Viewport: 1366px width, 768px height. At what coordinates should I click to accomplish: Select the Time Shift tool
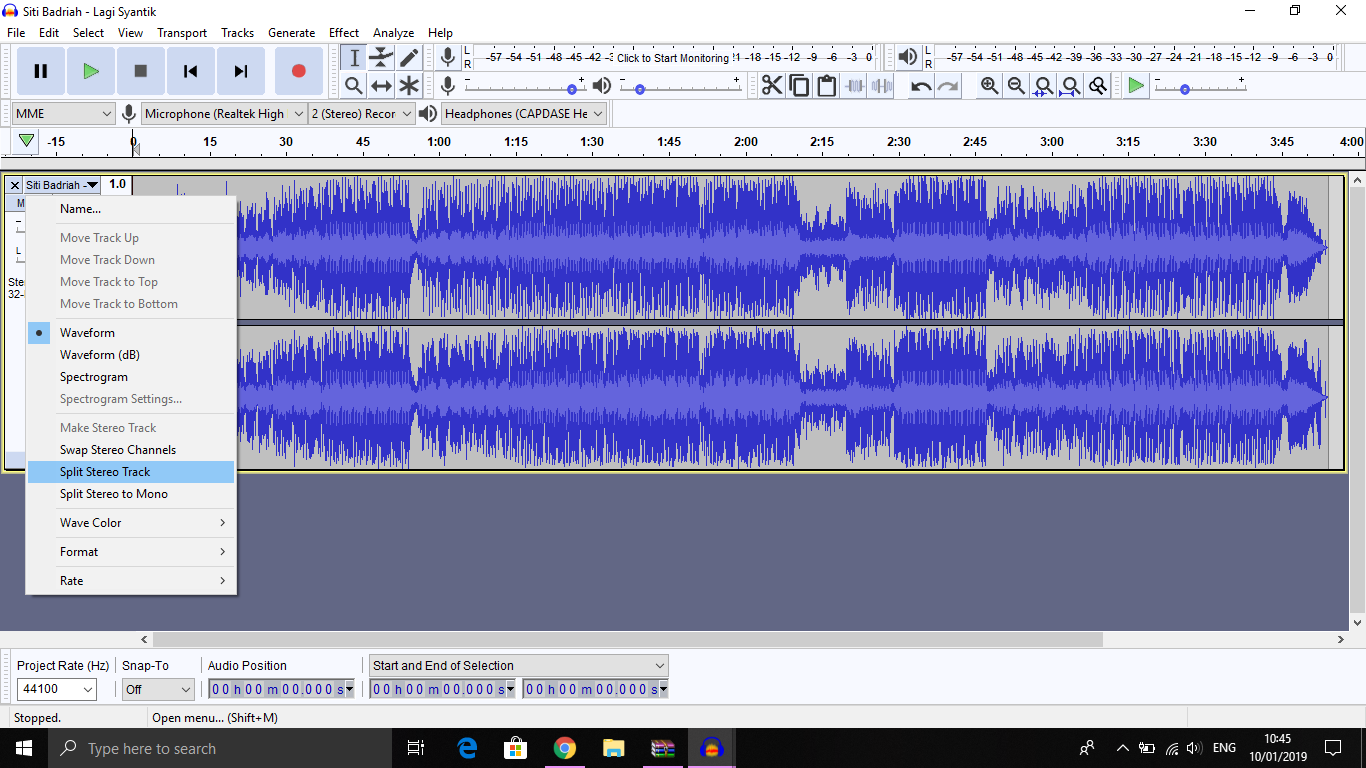(381, 86)
